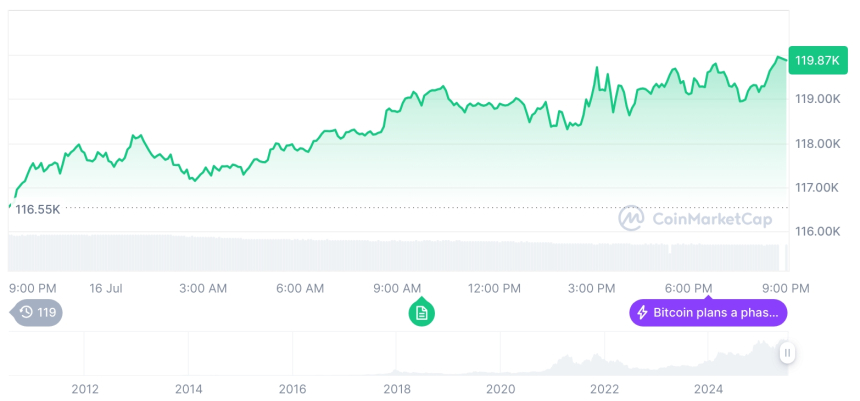Viewport: 860px width, 401px height.
Task: Select 2016 on the overview timeline
Action: tap(292, 388)
